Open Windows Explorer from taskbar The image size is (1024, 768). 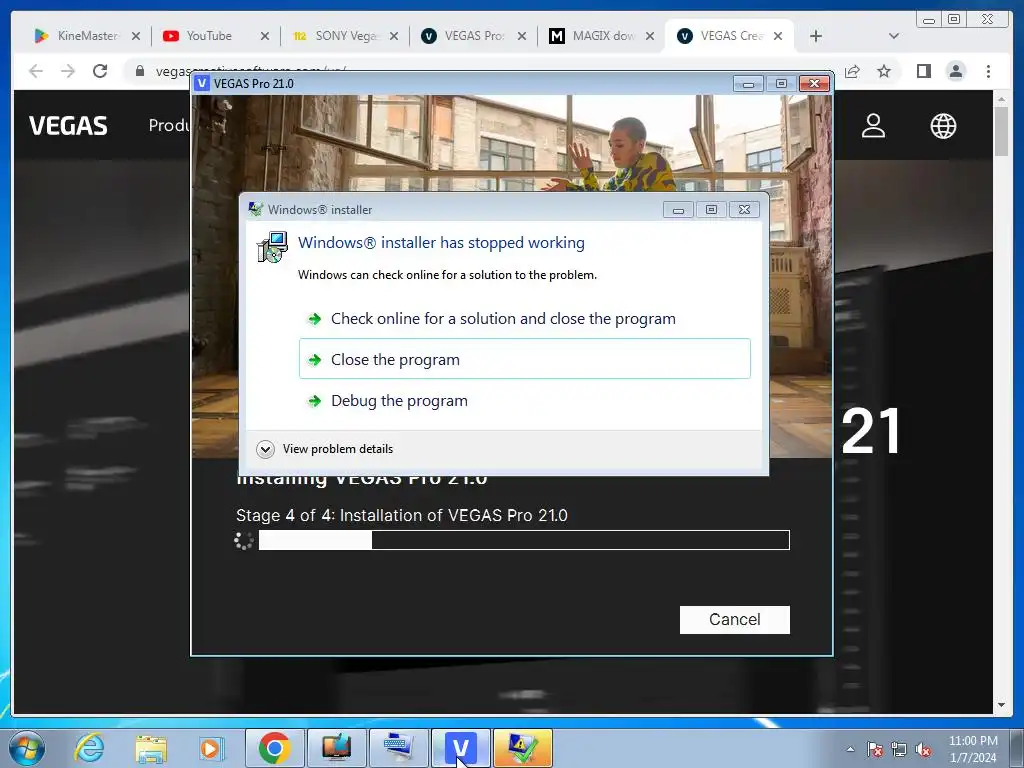pos(151,748)
